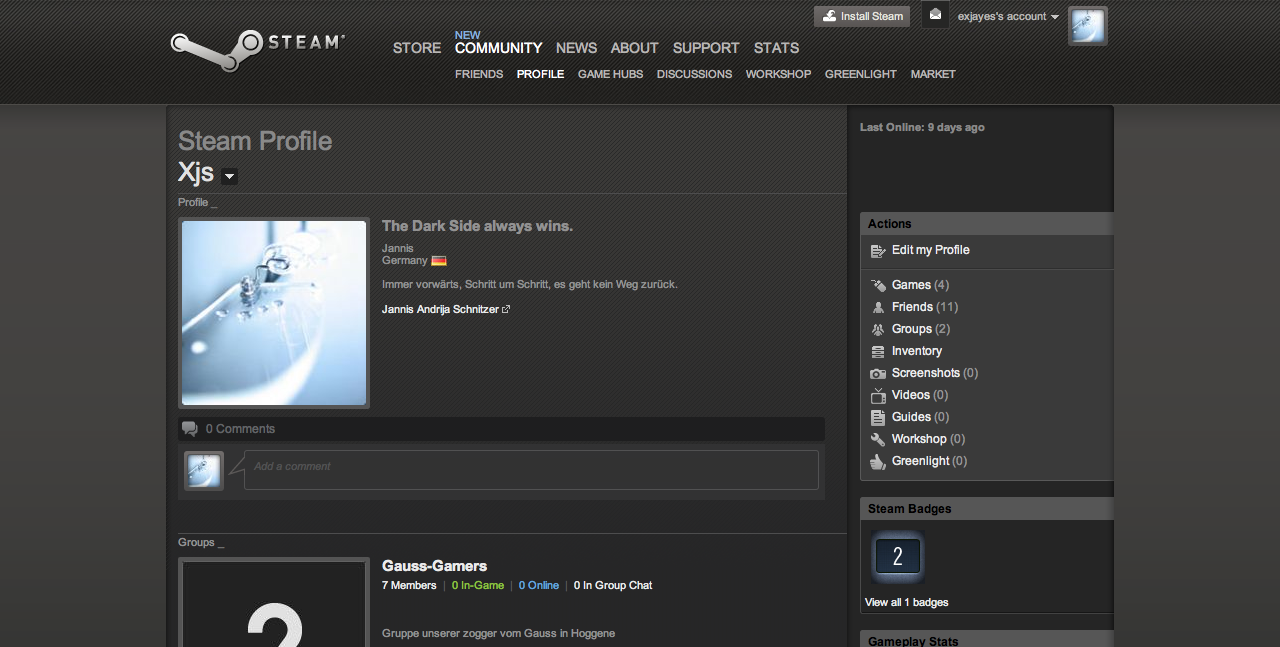This screenshot has width=1280, height=647.
Task: Click the Gauss-Gamers group image
Action: (x=274, y=602)
